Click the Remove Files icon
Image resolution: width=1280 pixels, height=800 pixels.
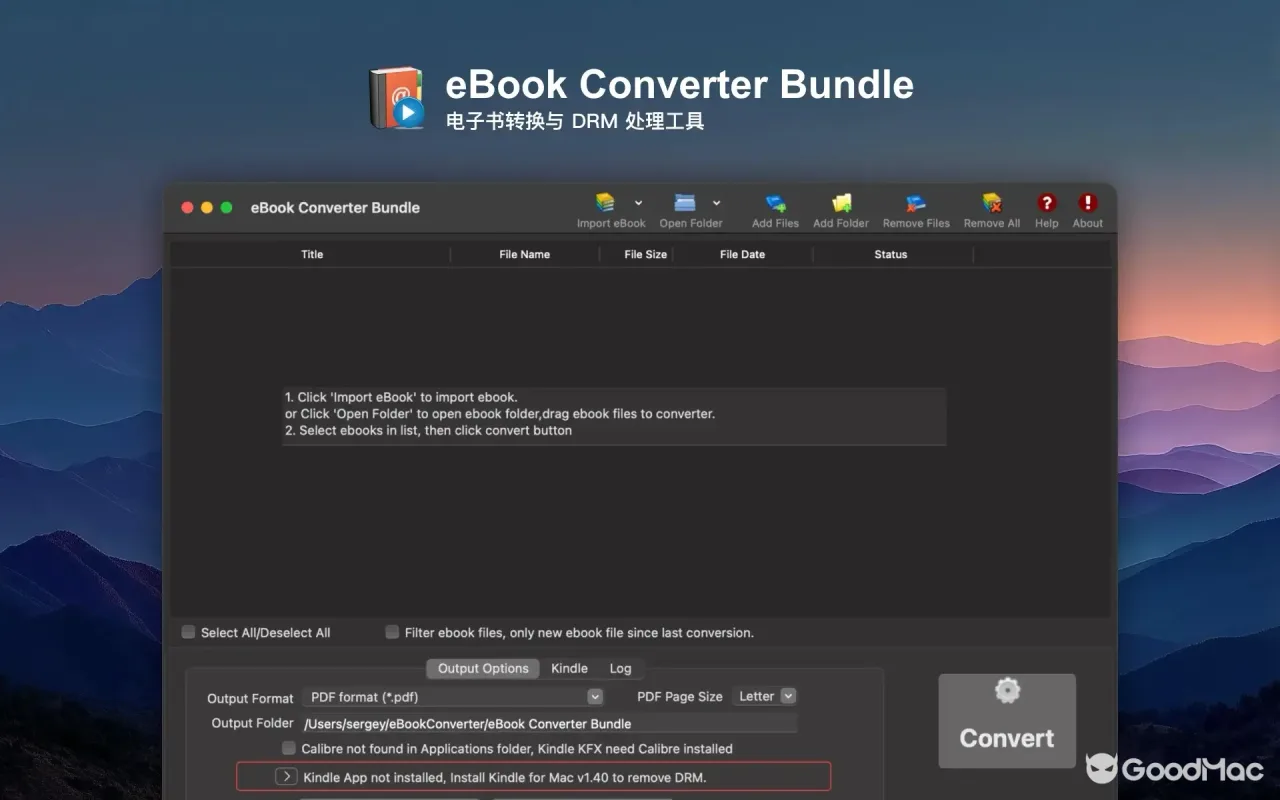(x=916, y=203)
